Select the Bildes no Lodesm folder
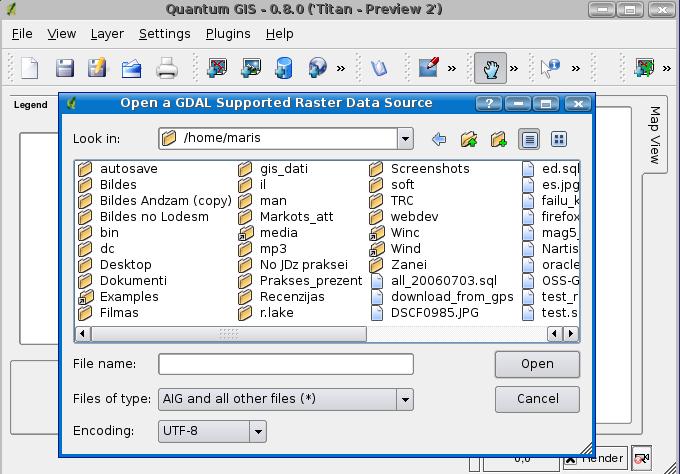 (x=144, y=217)
